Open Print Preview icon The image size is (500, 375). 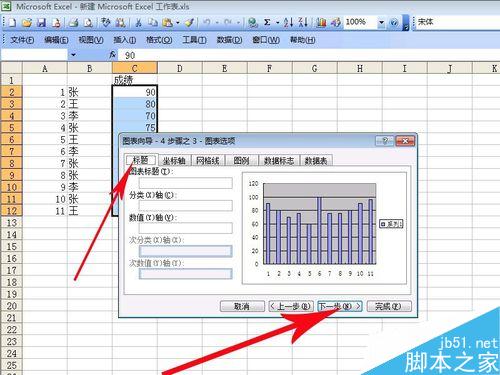[88, 23]
